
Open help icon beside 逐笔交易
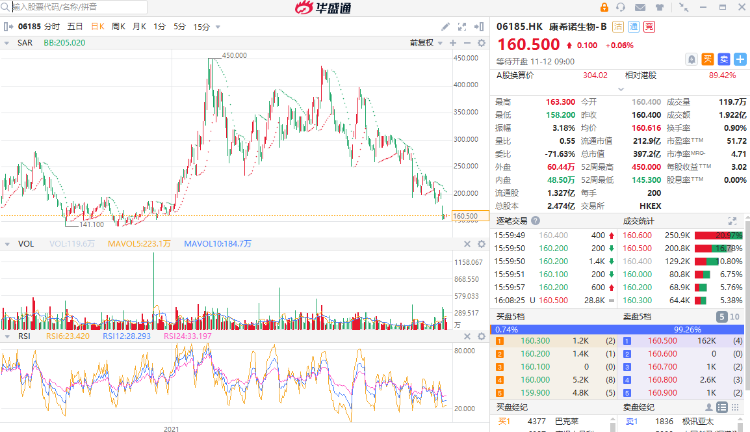[536, 221]
